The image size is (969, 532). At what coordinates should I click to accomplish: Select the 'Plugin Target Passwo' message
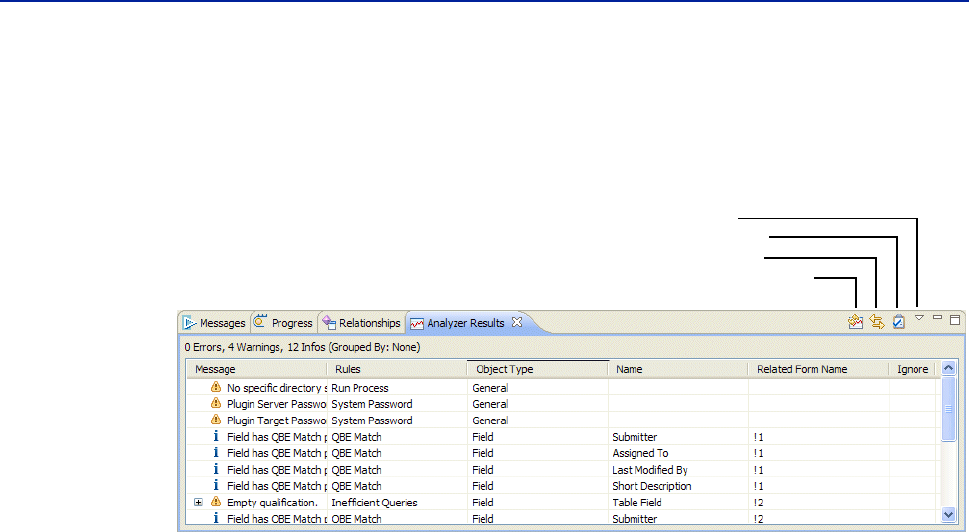click(276, 421)
